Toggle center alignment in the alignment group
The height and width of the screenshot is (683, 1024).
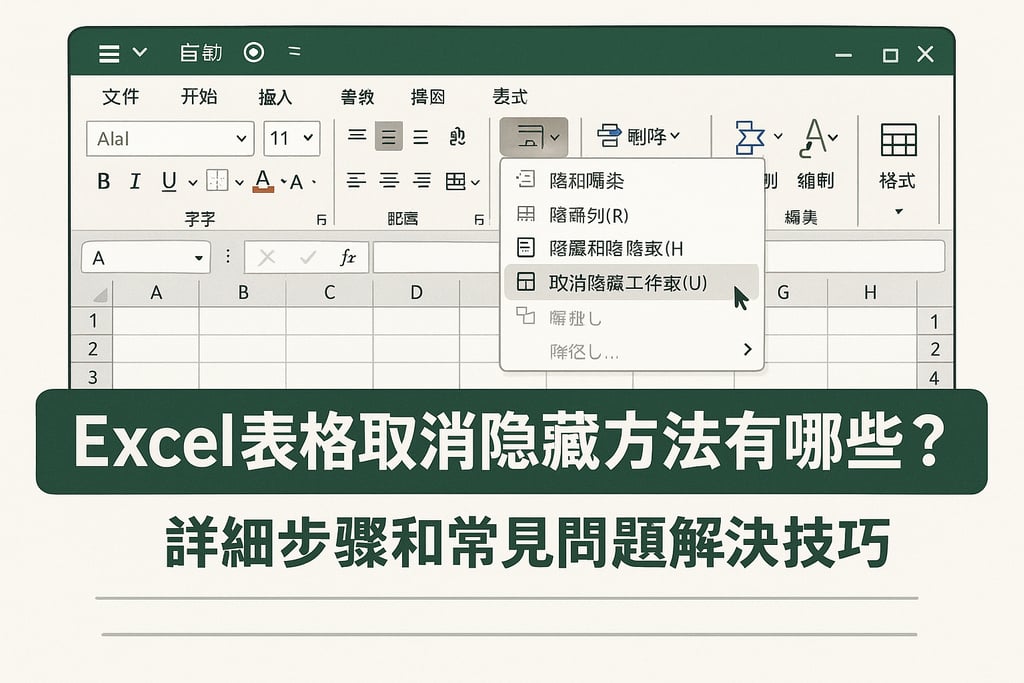387,136
